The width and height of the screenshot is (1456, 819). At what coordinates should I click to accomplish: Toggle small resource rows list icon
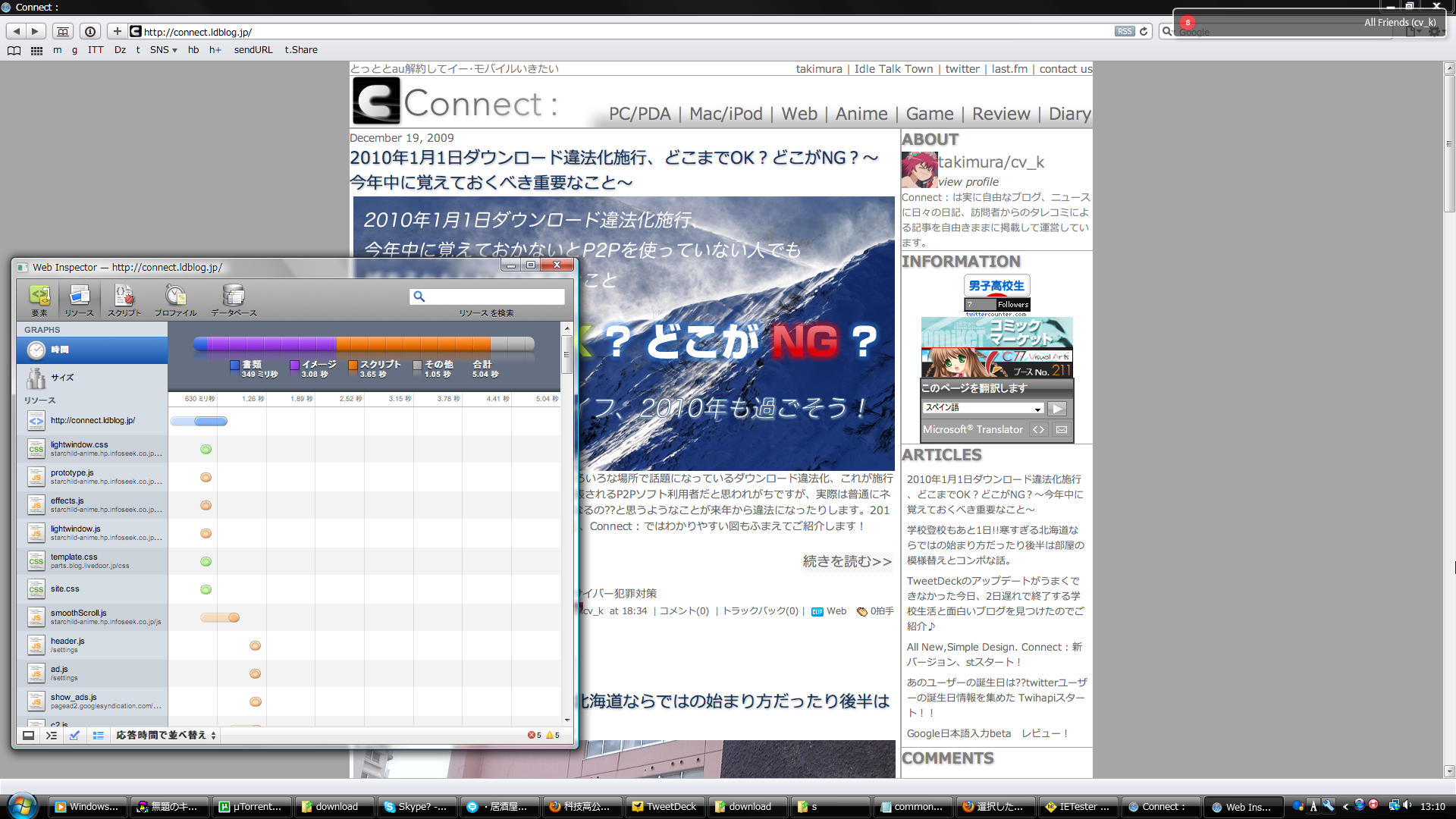98,735
